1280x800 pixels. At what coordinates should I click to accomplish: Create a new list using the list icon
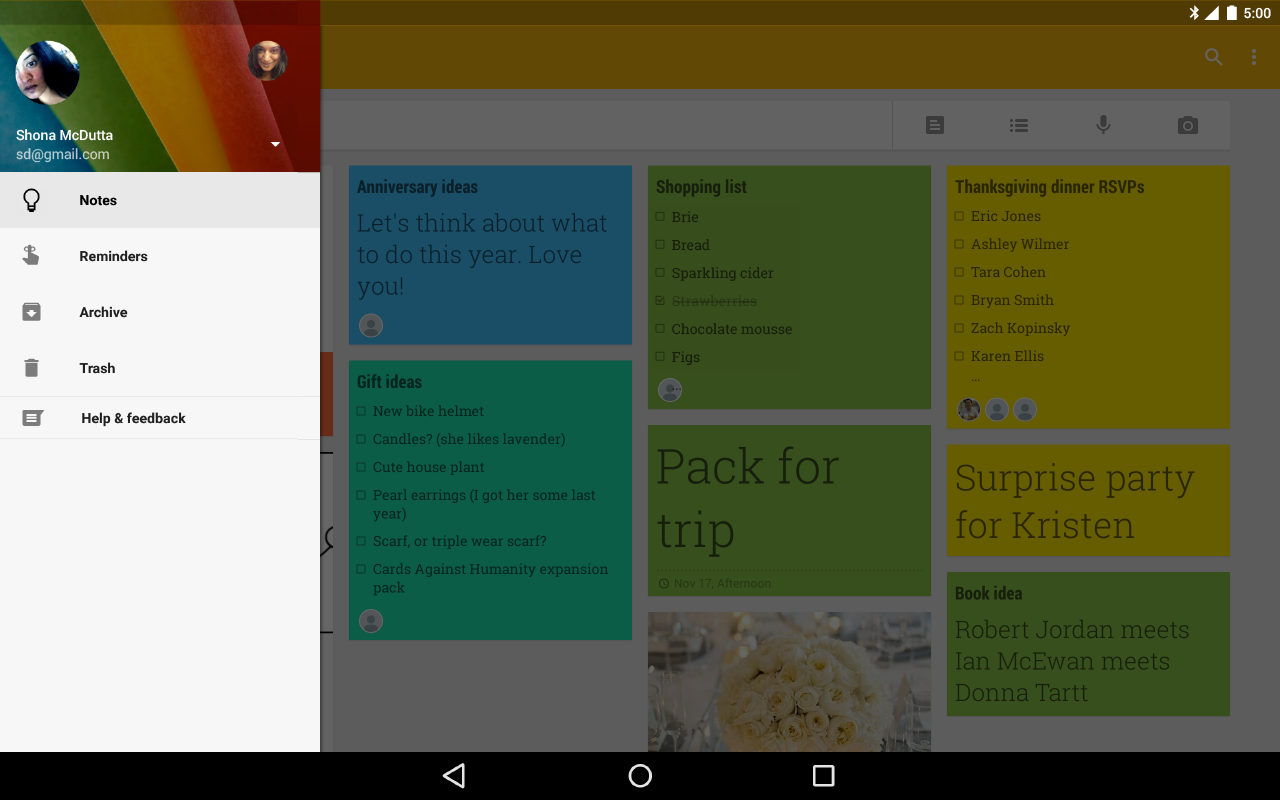point(1019,125)
